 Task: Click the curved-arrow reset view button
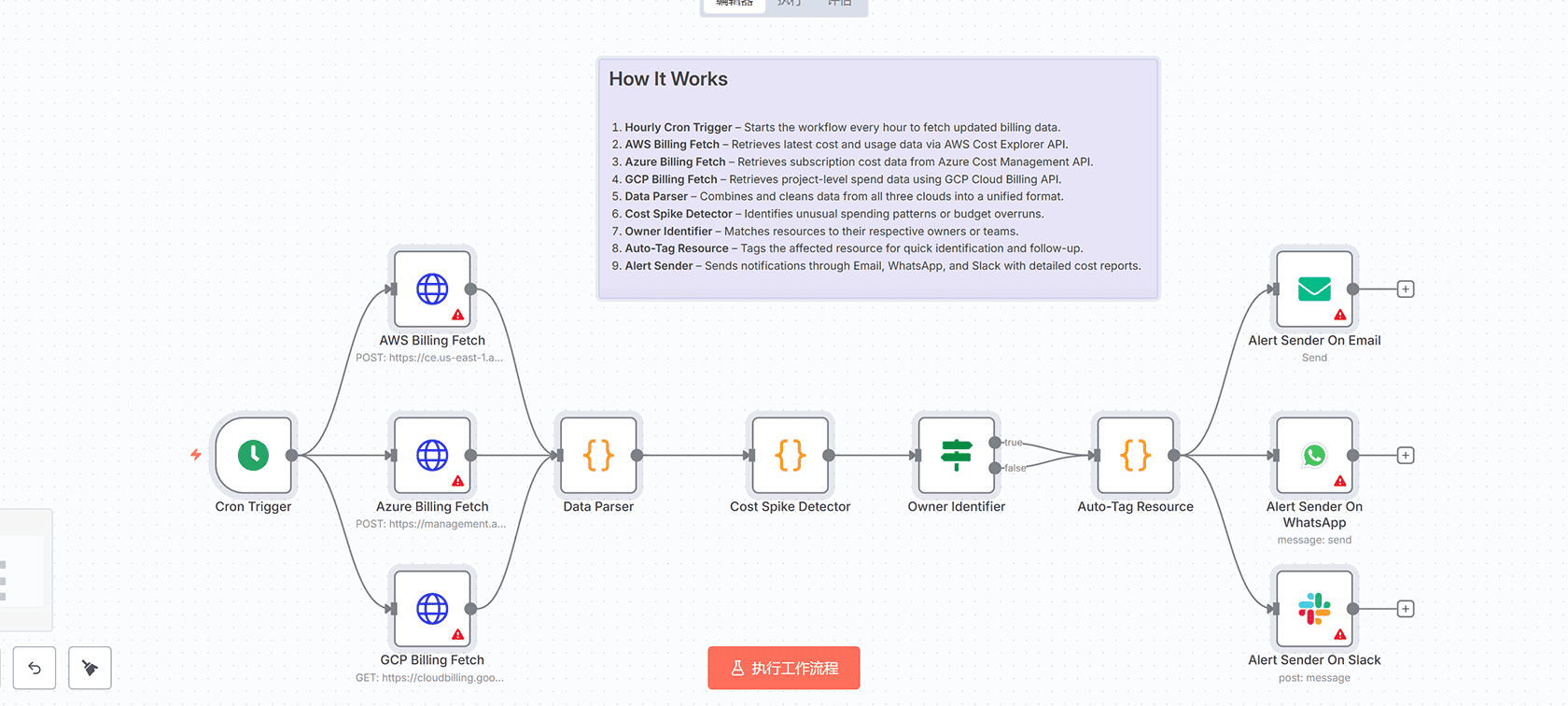35,668
